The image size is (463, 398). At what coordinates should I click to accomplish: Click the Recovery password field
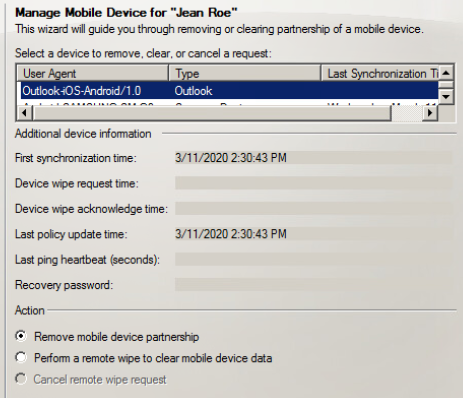(313, 285)
